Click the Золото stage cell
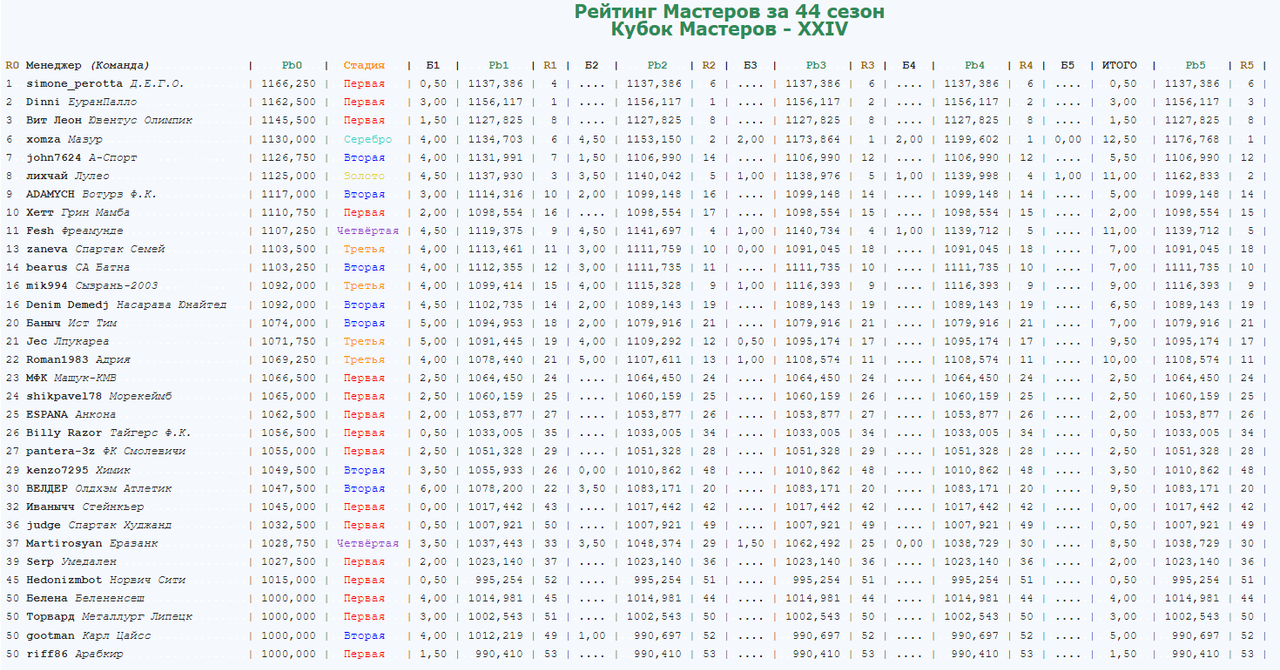 [364, 175]
